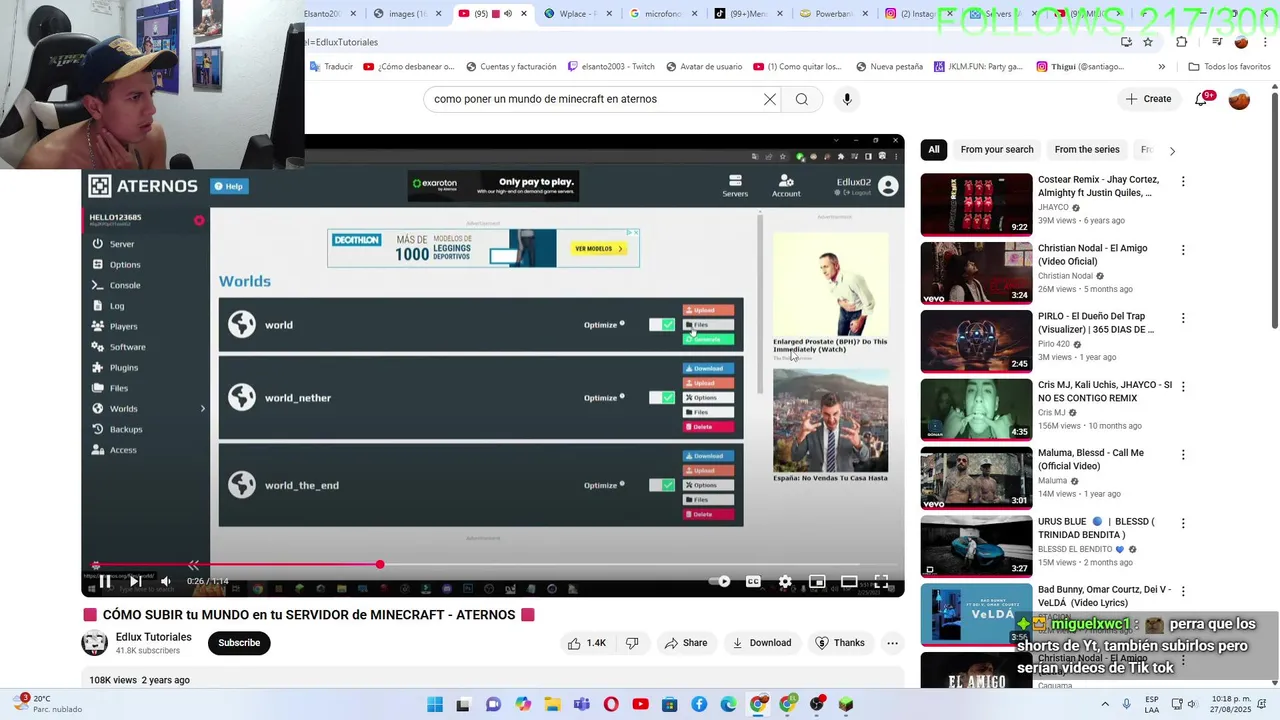The width and height of the screenshot is (1280, 720).
Task: Dislike the video
Action: [632, 643]
